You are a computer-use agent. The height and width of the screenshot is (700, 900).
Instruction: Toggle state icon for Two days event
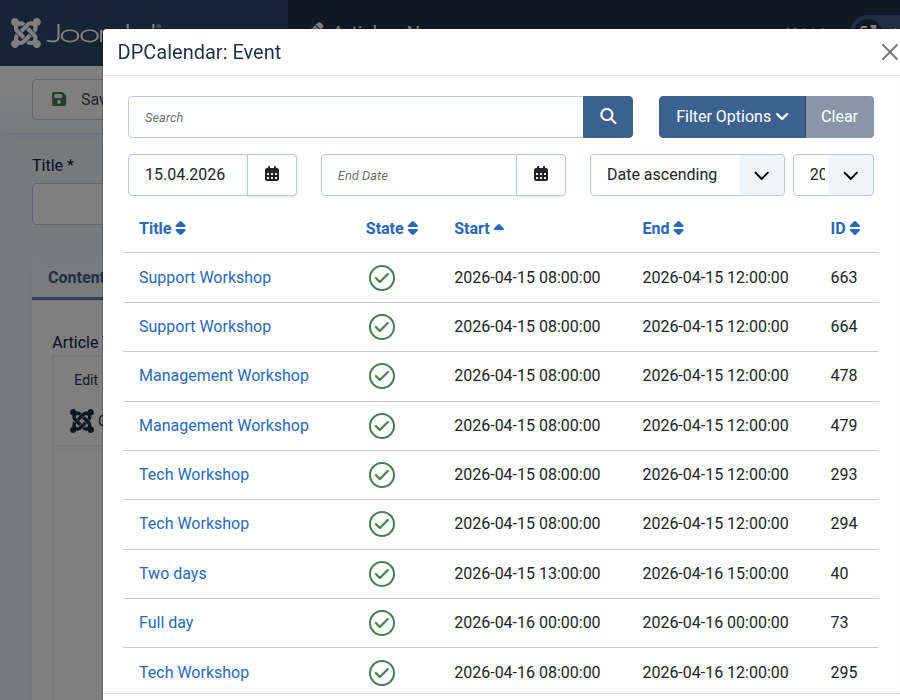(381, 574)
